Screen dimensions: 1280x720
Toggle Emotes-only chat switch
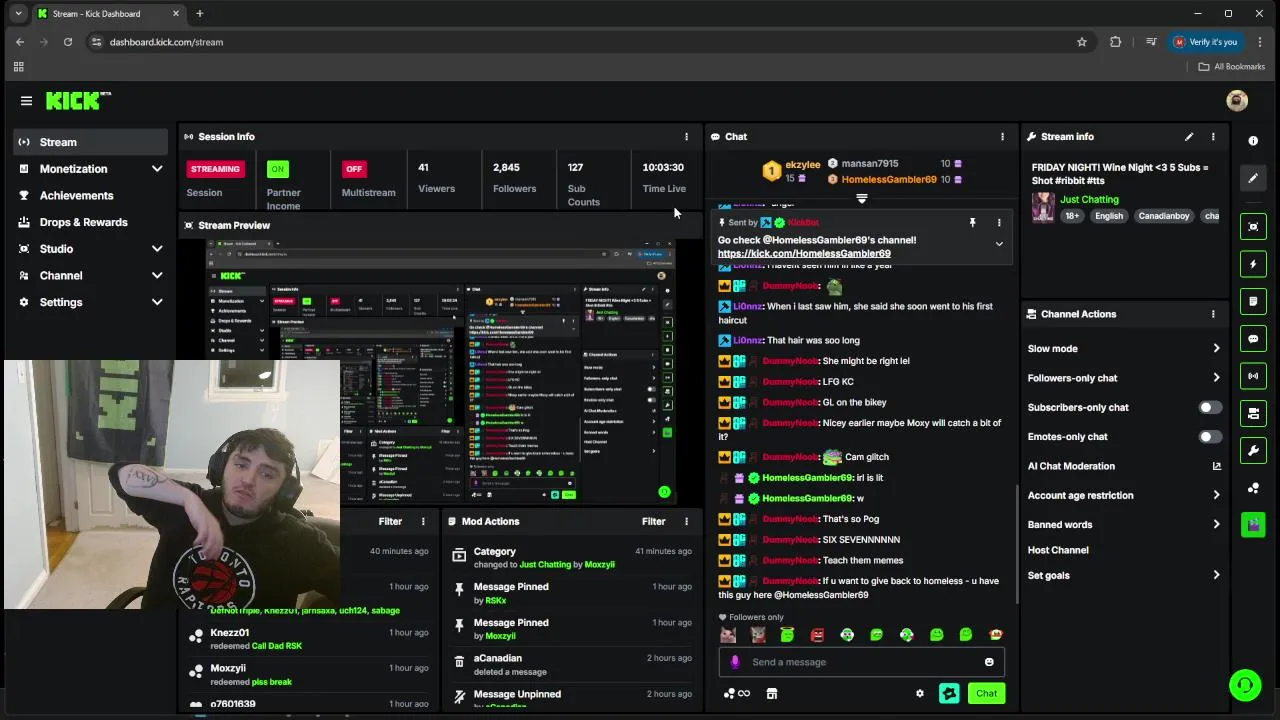1210,437
